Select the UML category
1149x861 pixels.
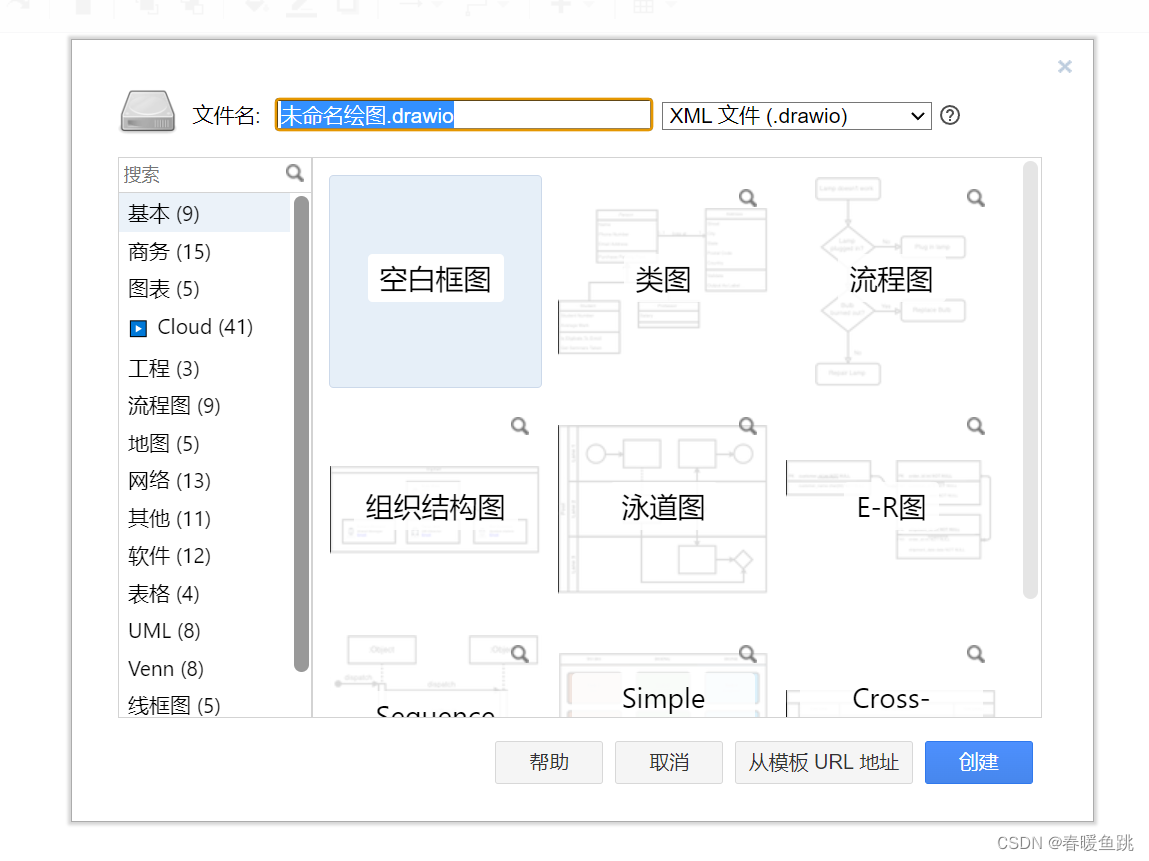pos(163,631)
